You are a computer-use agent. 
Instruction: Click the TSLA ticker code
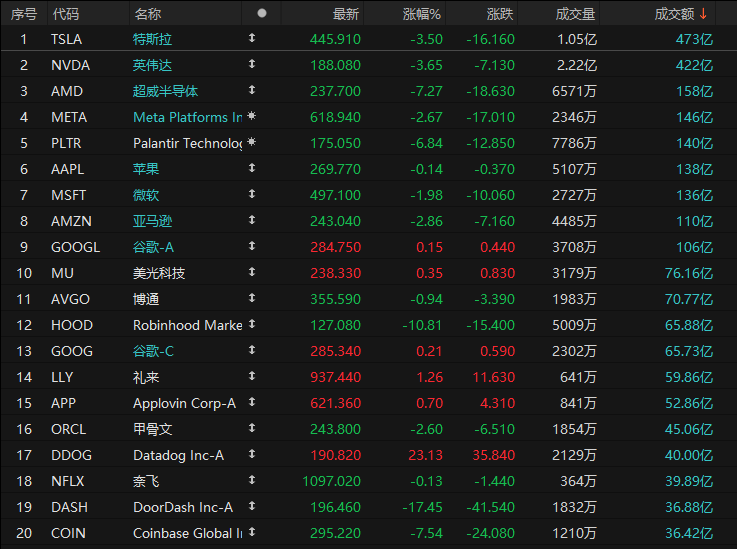click(66, 39)
